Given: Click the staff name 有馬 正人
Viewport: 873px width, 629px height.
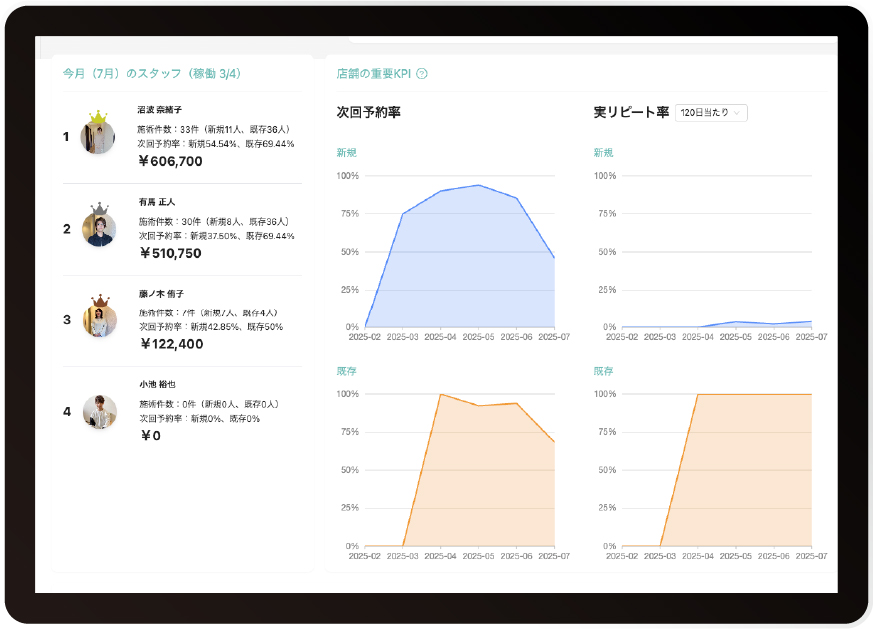Looking at the screenshot, I should tap(157, 201).
